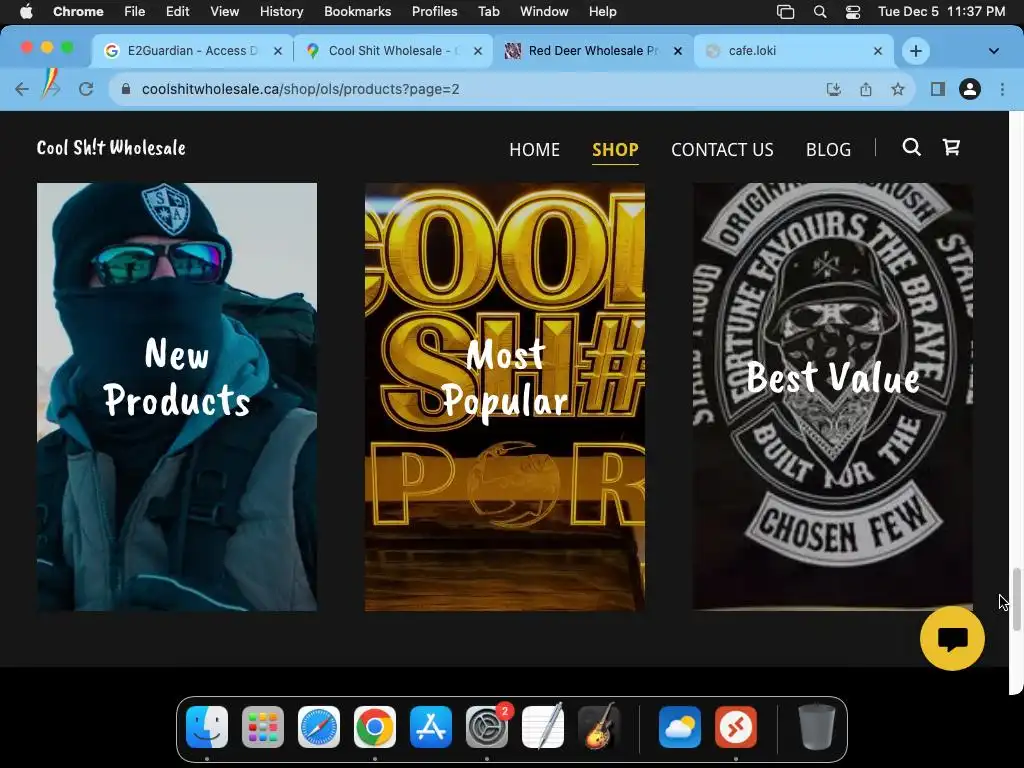The height and width of the screenshot is (768, 1024).
Task: Expand the tab search dropdown arrow
Action: click(993, 51)
